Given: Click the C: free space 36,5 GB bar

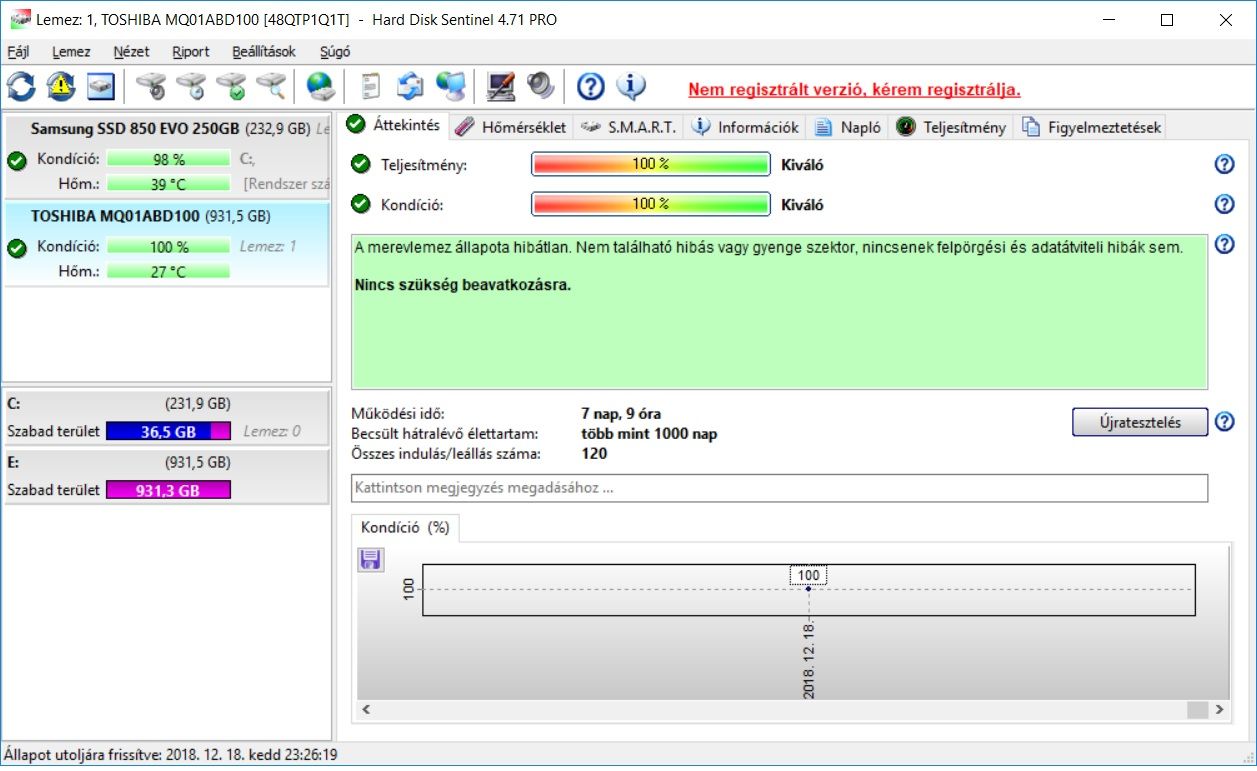Looking at the screenshot, I should point(168,431).
